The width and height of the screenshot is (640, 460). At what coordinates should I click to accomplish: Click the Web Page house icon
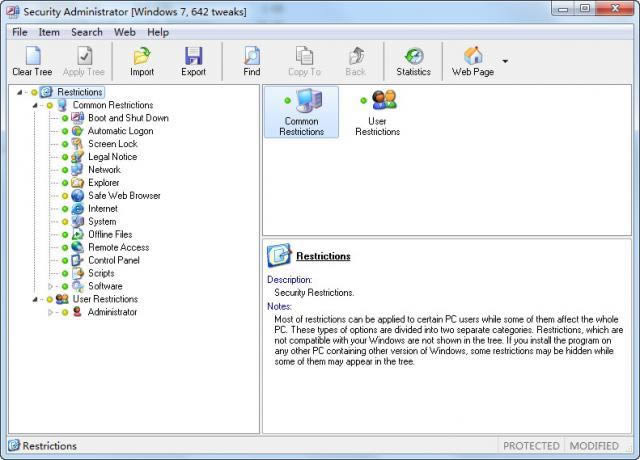point(473,56)
